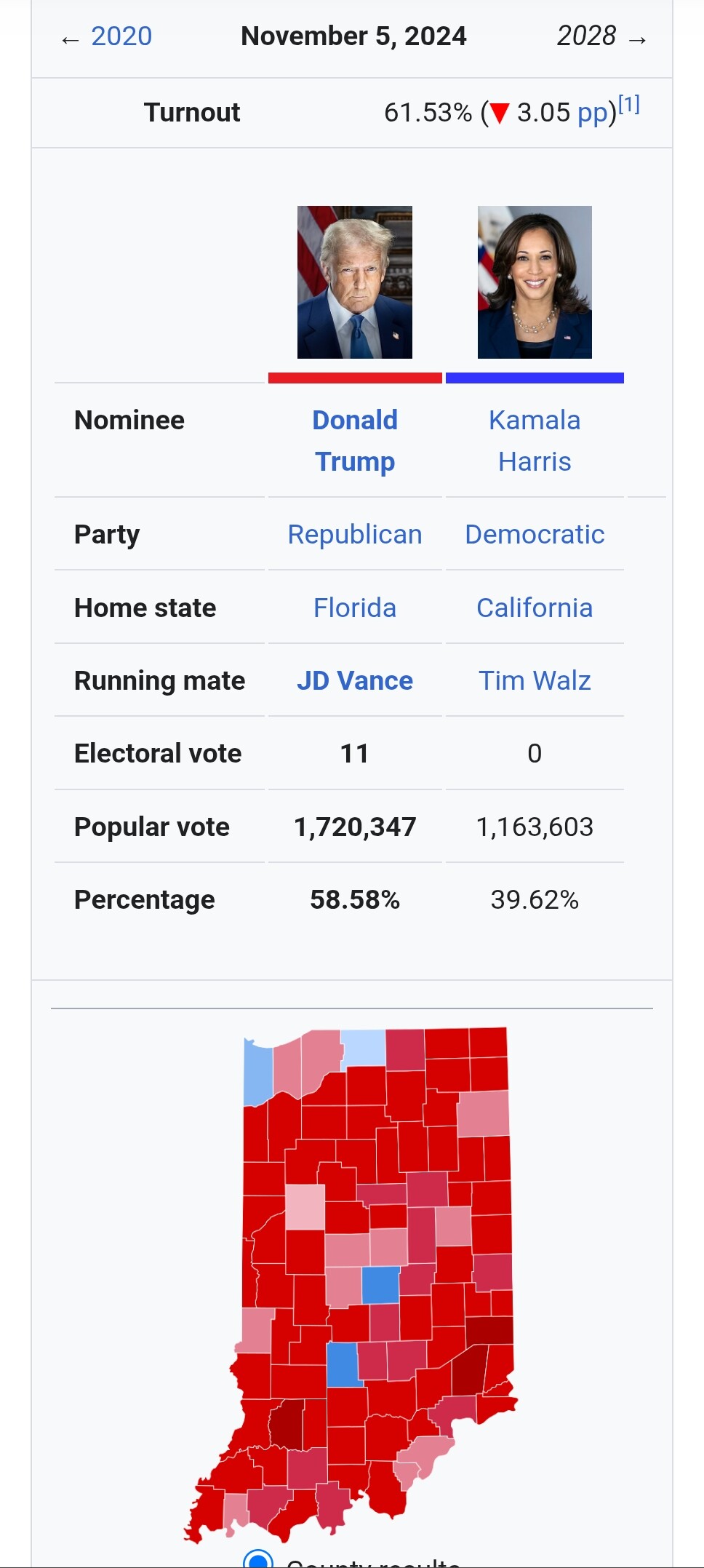The height and width of the screenshot is (1568, 704).
Task: Visit the Tim Walz running mate link
Action: [x=535, y=680]
